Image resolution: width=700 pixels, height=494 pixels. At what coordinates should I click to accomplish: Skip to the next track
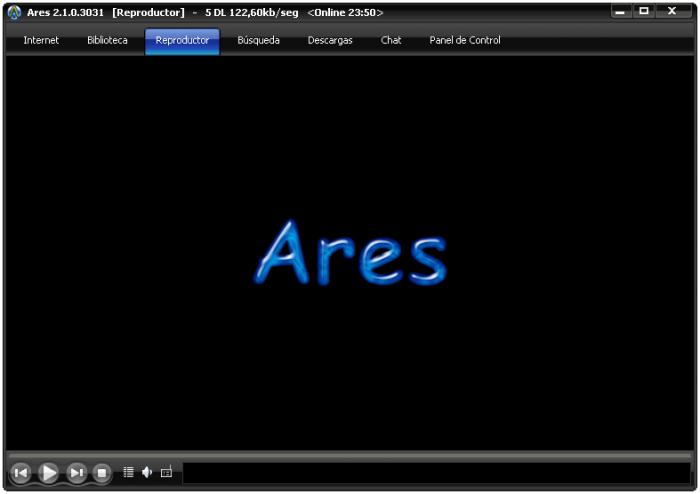[x=76, y=472]
